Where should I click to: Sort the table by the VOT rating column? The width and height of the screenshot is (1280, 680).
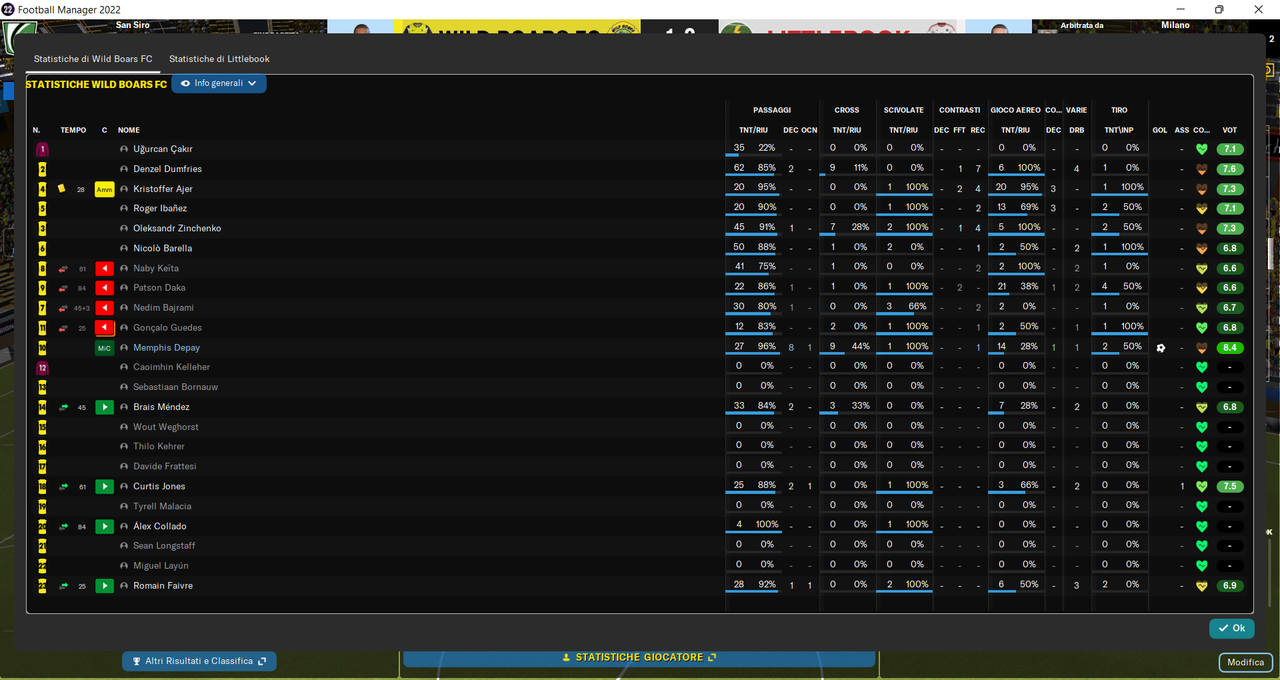pos(1229,130)
